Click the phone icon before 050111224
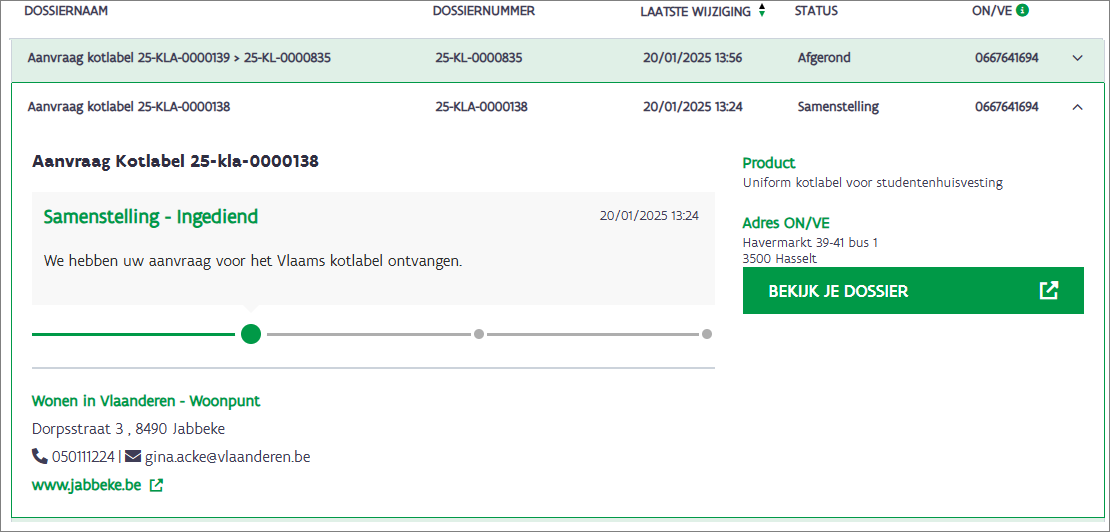Screen dimensions: 1110x532 point(40,457)
